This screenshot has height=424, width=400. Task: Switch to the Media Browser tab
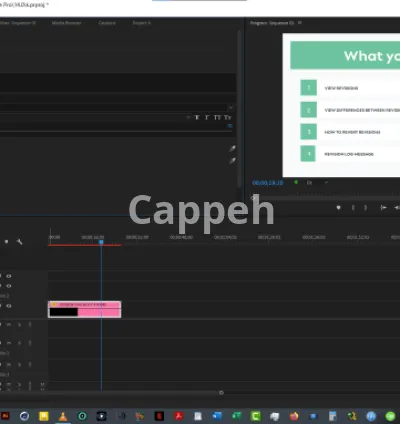pos(66,23)
